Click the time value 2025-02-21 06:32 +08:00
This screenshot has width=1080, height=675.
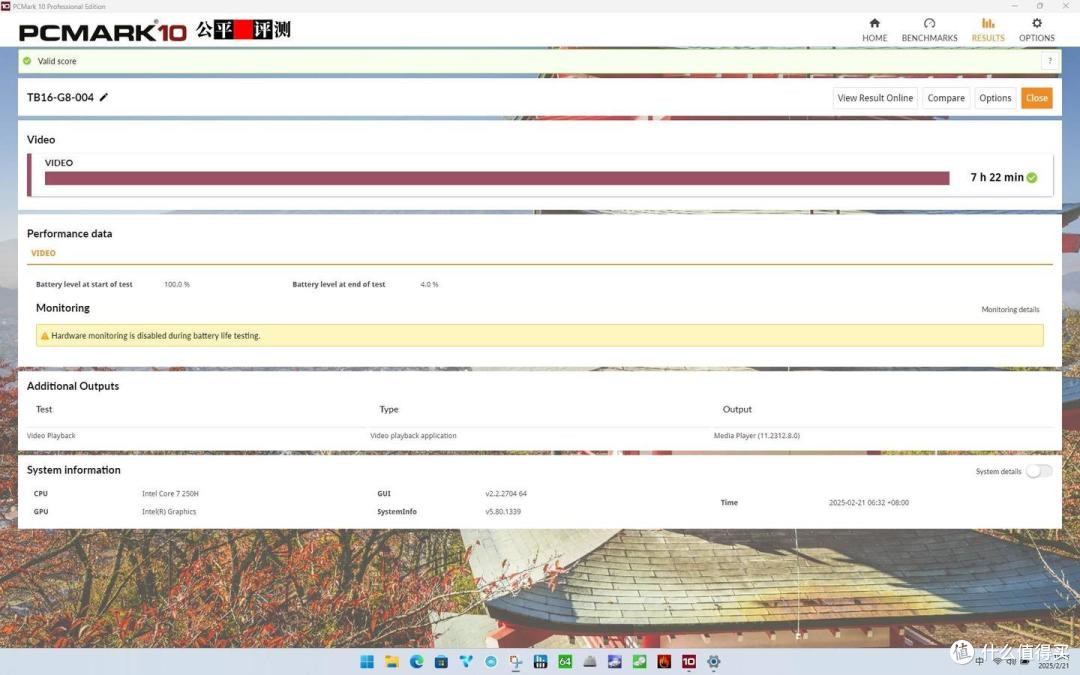pyautogui.click(x=869, y=503)
